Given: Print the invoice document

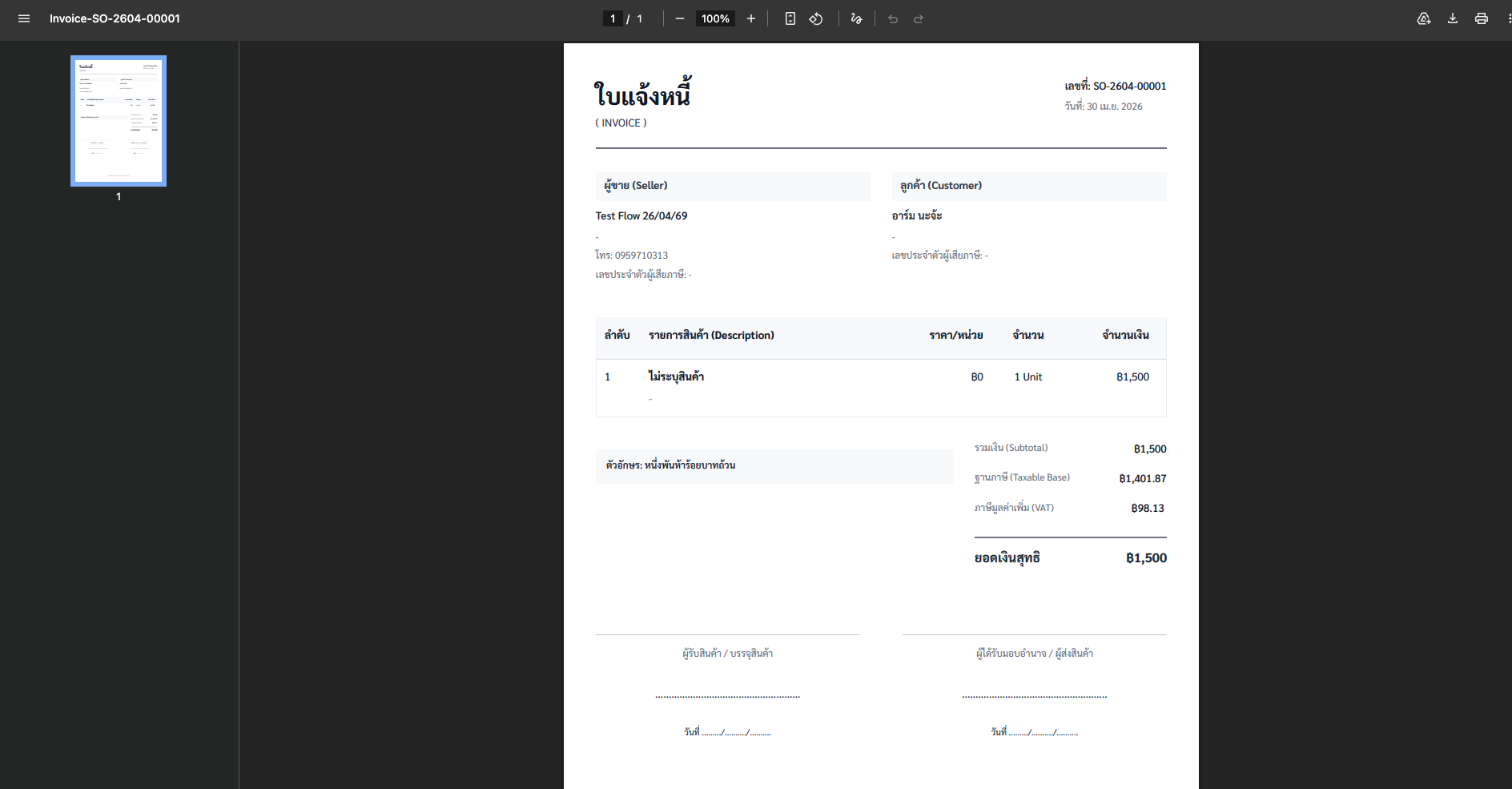Looking at the screenshot, I should [1482, 18].
